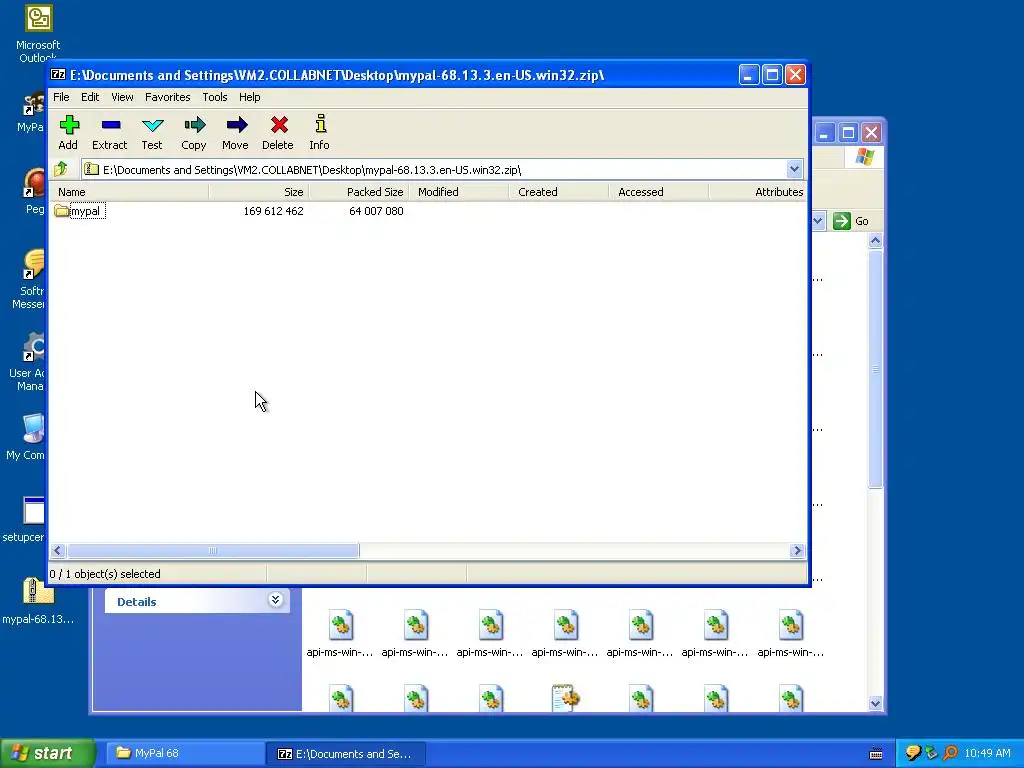The height and width of the screenshot is (768, 1024).
Task: Click the 64 007 080 packed size value
Action: tap(376, 211)
